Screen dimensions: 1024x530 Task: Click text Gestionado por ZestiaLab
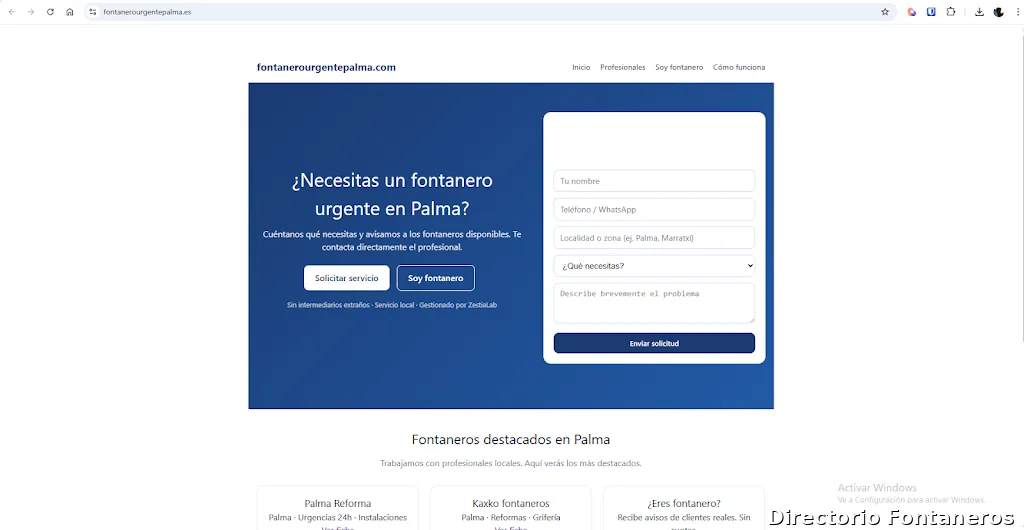point(458,305)
